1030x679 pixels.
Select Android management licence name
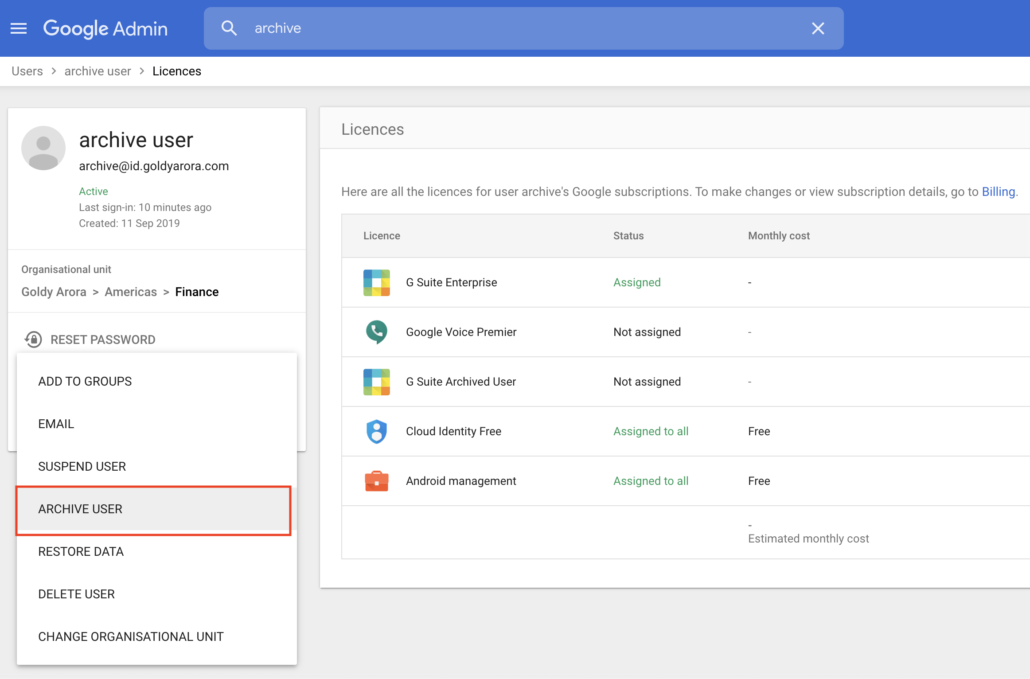pyautogui.click(x=460, y=481)
